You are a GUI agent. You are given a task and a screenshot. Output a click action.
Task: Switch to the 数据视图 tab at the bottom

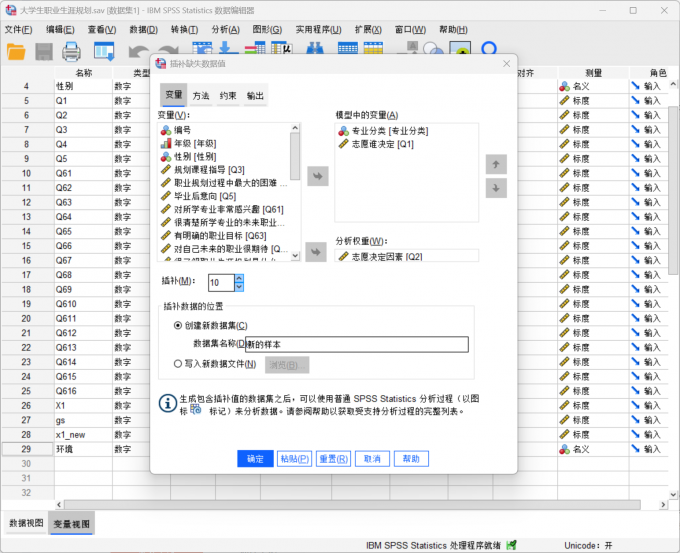point(26,523)
